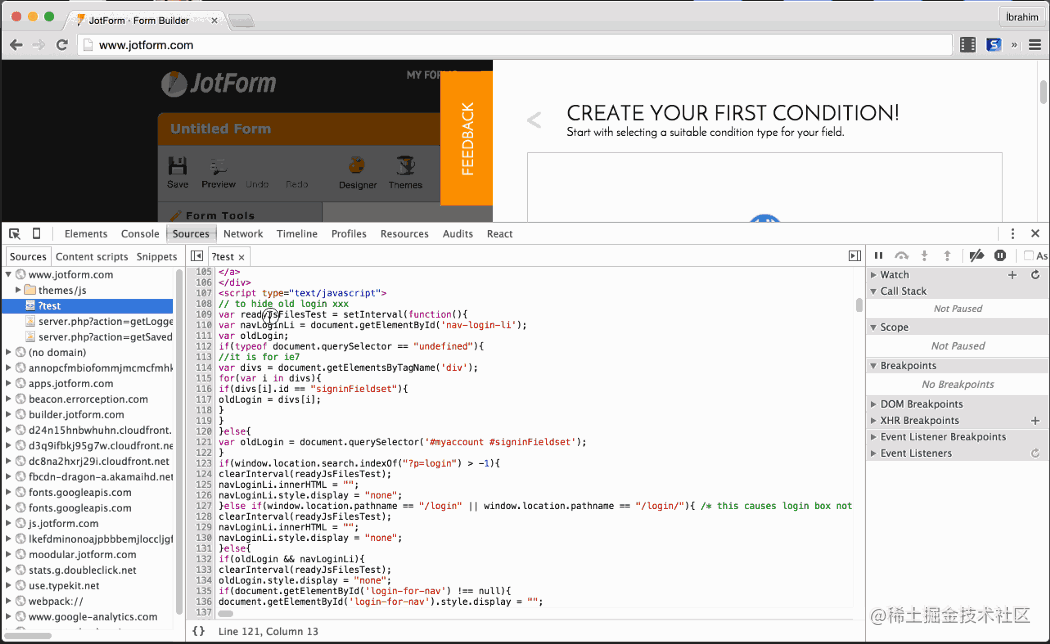Screen dimensions: 1050x644
Task: Expand the themes/js folder
Action: click(x=18, y=290)
